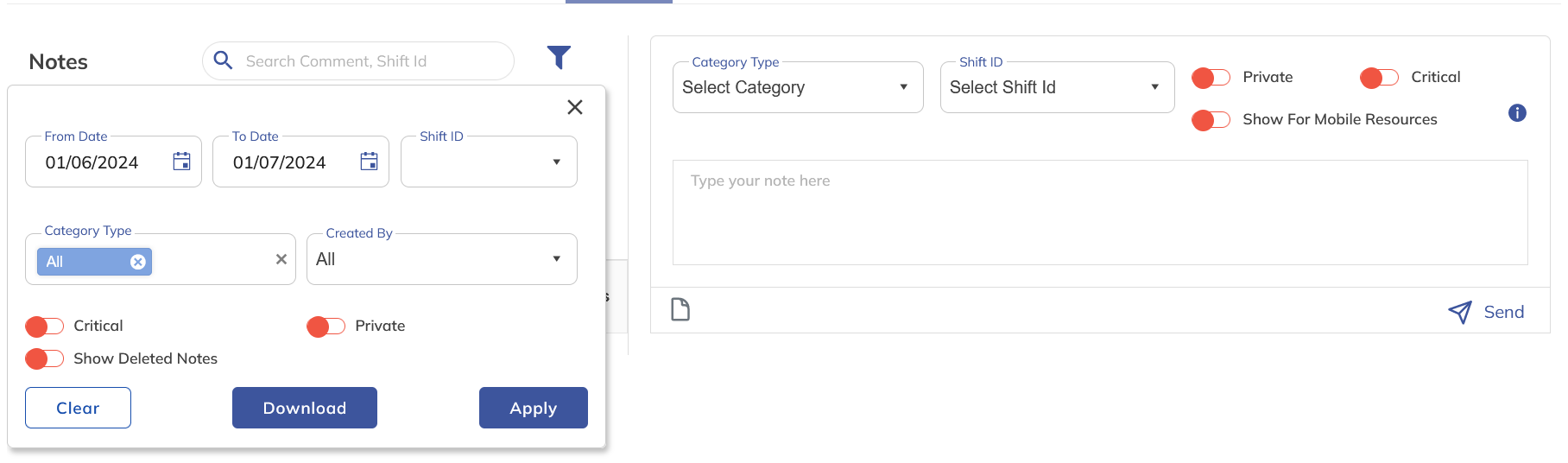This screenshot has width=1568, height=463.
Task: Open the Created By dropdown
Action: pos(441,259)
